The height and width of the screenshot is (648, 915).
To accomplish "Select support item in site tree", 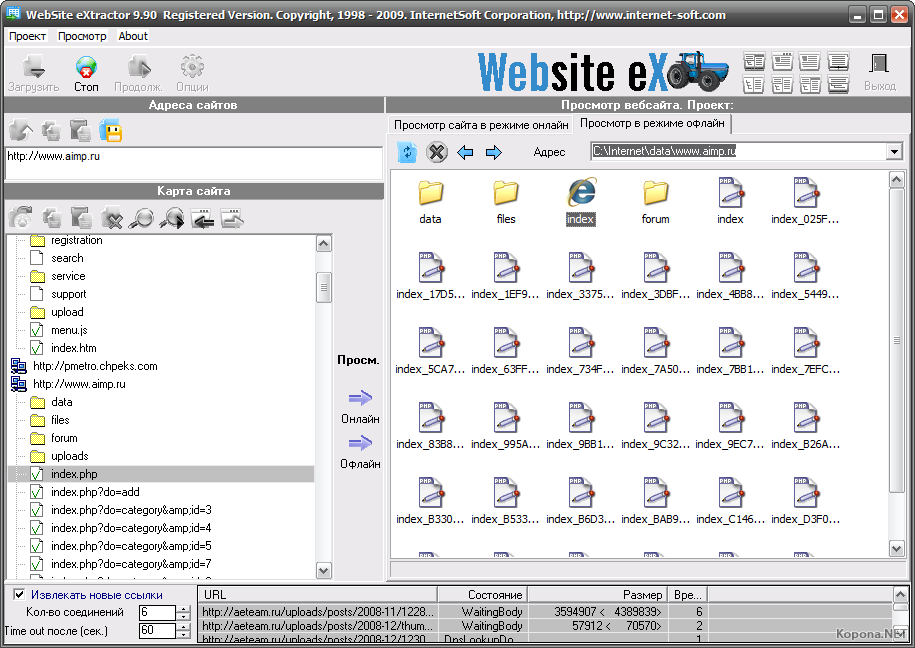I will click(69, 294).
